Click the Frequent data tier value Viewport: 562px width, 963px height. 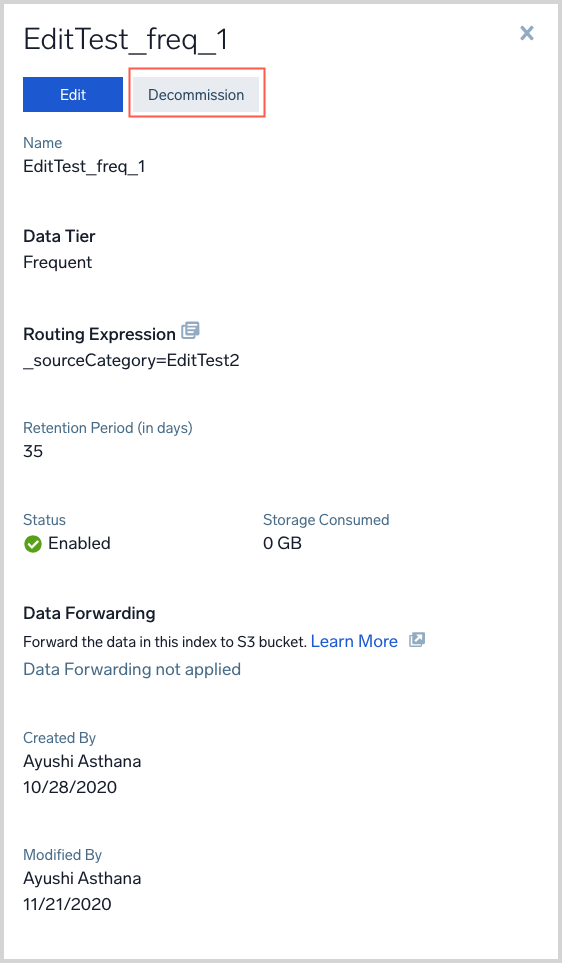coord(58,262)
